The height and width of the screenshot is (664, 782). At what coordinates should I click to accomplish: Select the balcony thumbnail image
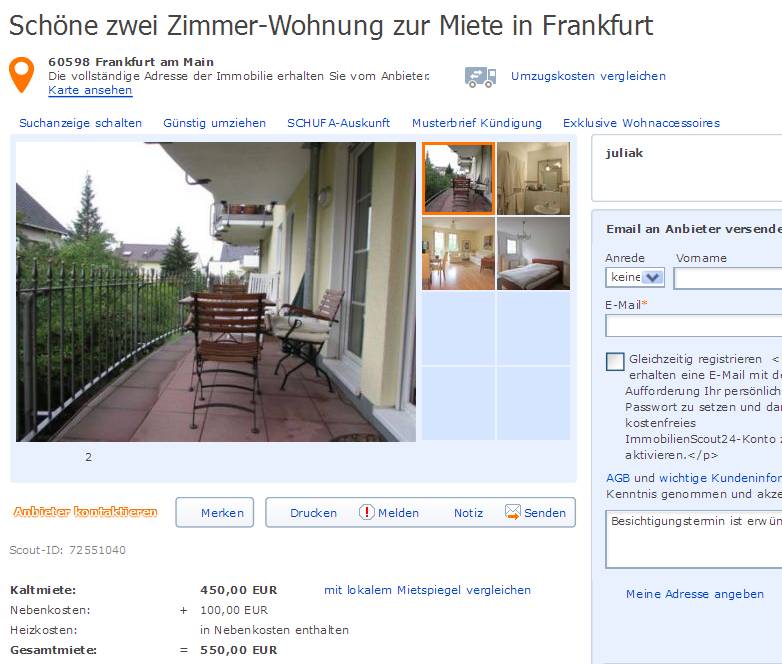click(458, 178)
